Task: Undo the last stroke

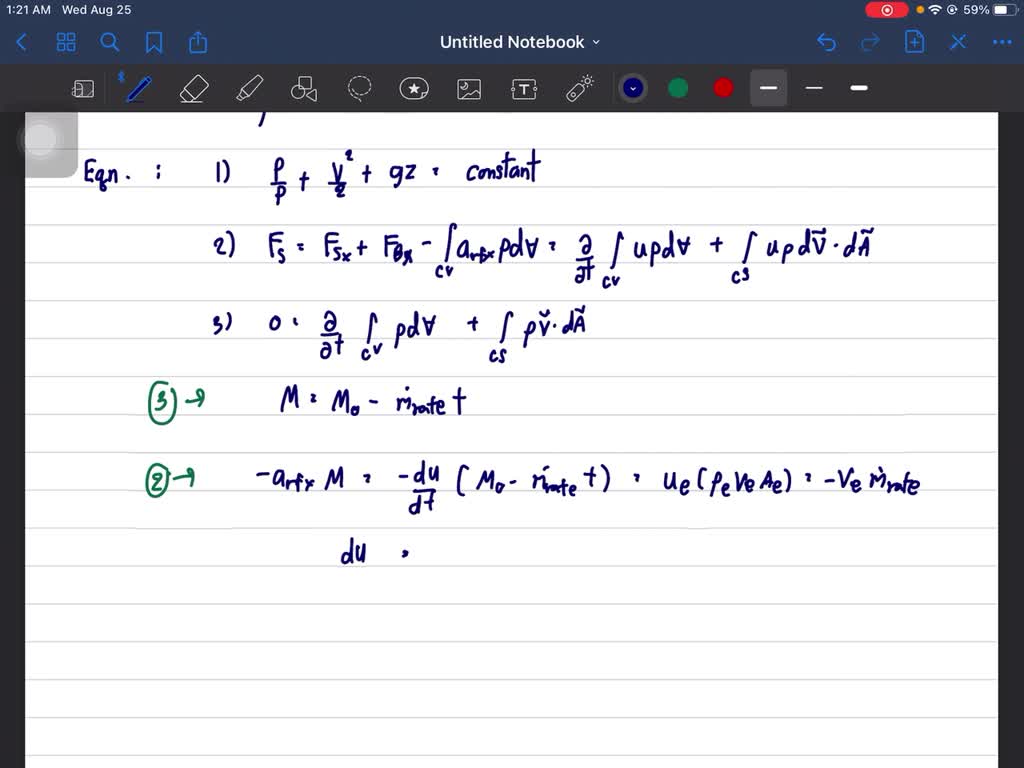Action: point(826,42)
